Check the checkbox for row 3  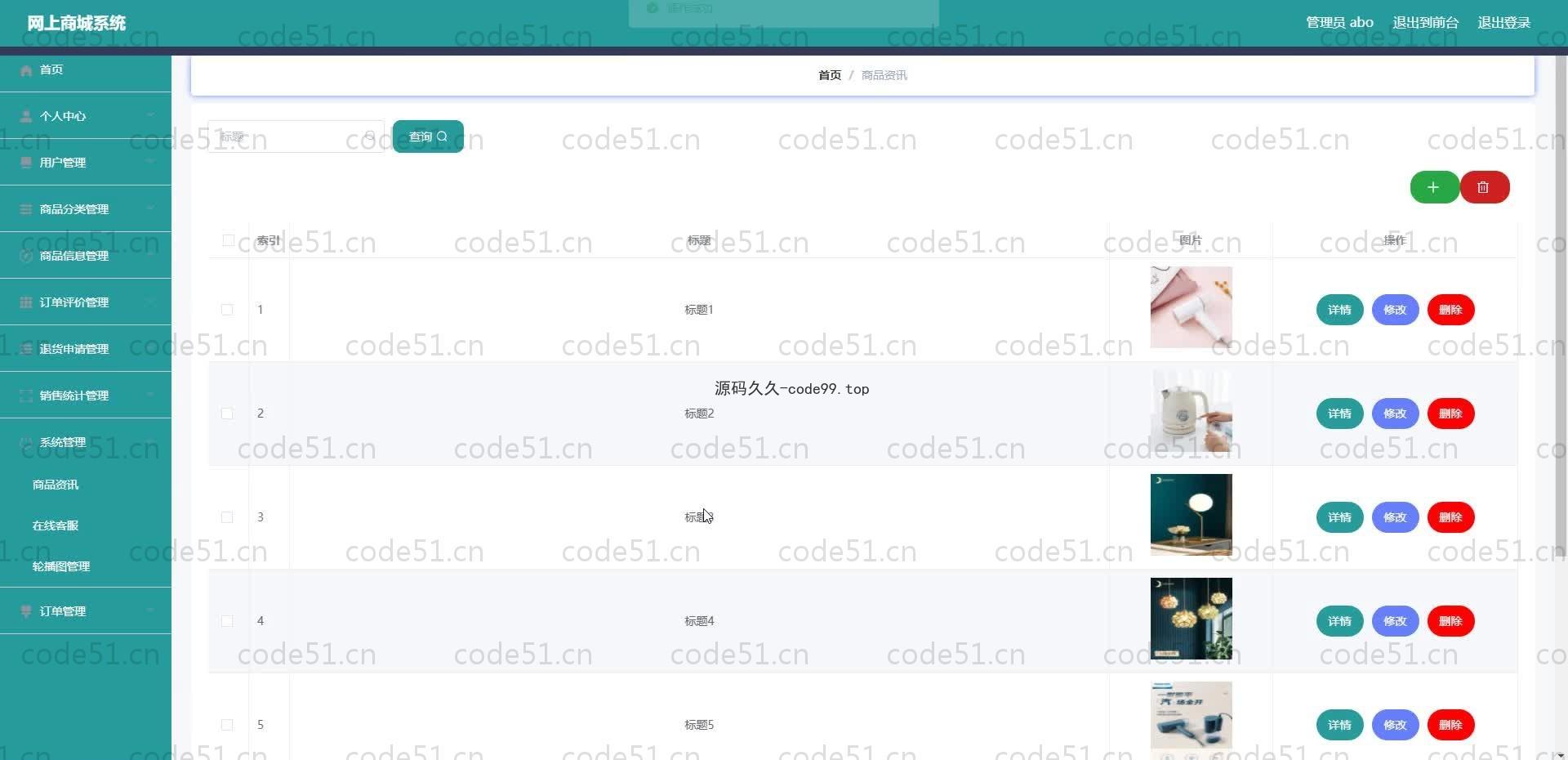227,517
